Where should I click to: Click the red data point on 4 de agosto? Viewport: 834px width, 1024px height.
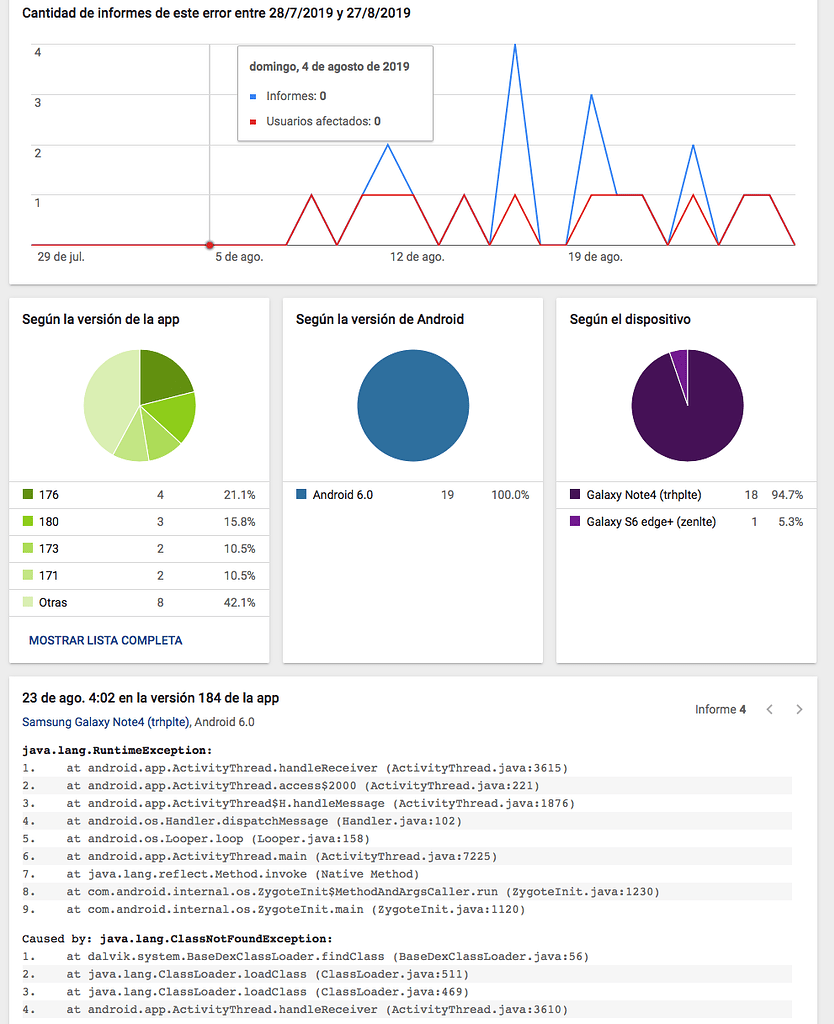[209, 245]
